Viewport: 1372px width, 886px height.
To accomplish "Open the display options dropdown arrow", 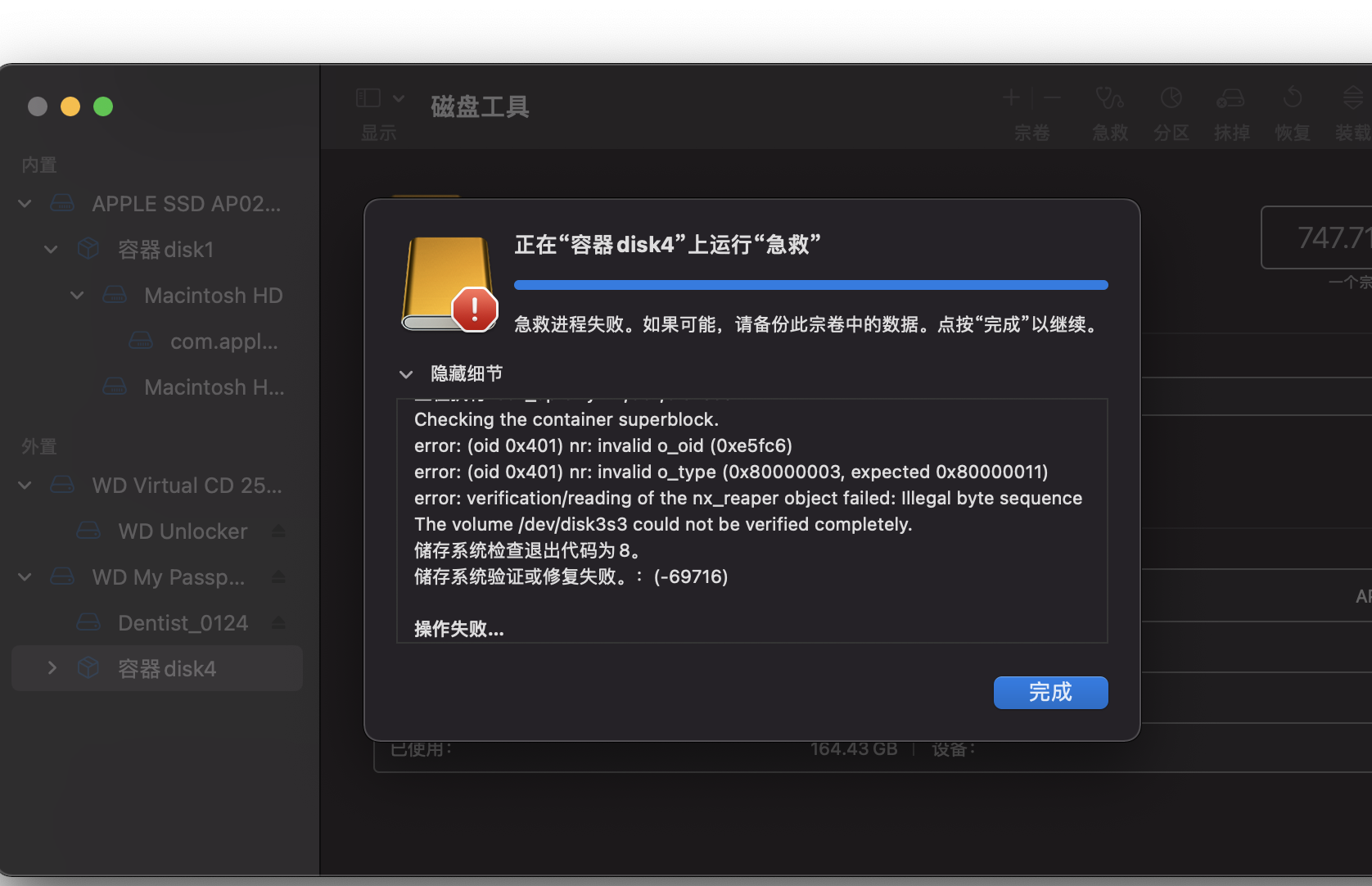I will (399, 98).
